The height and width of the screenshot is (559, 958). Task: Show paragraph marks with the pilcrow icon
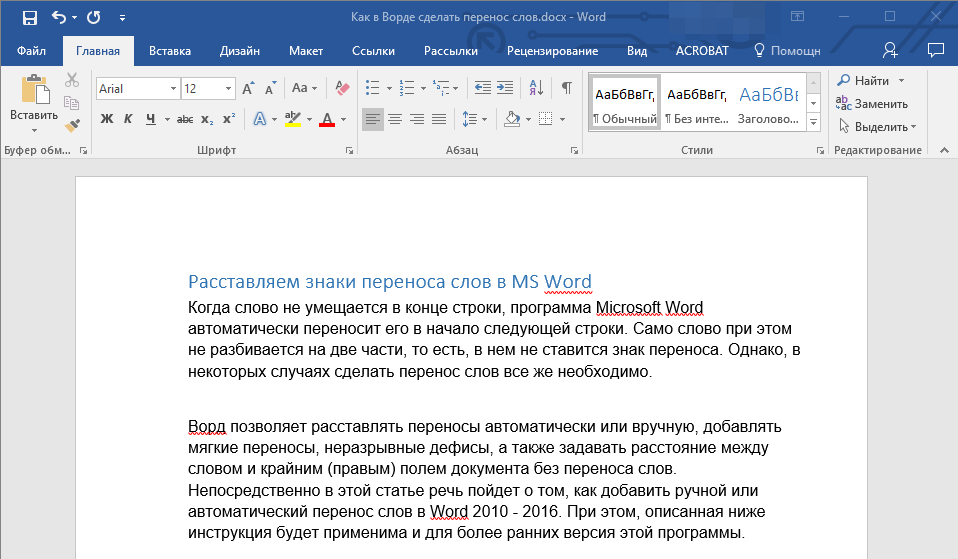pos(566,88)
